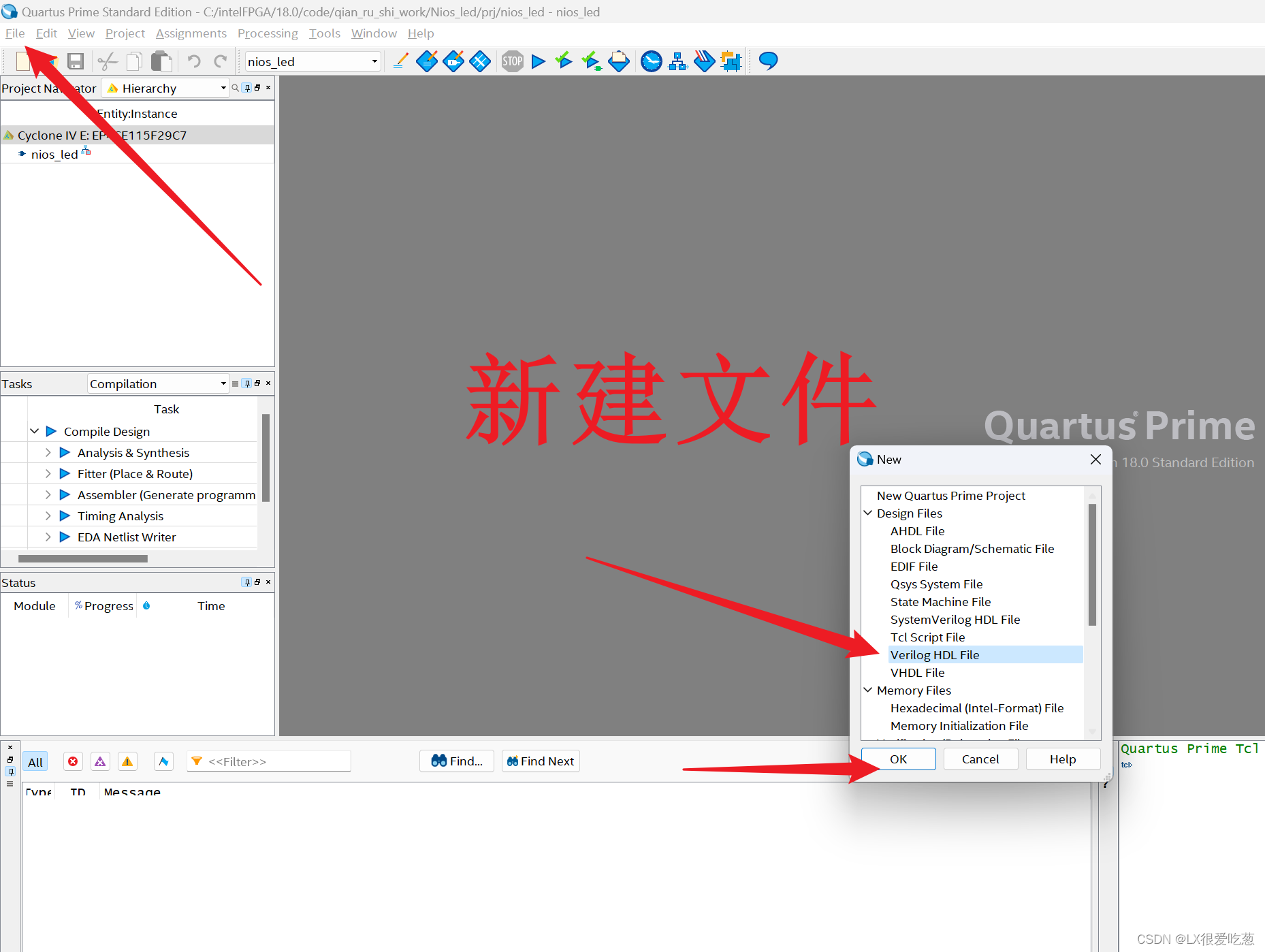Viewport: 1265px width, 952px height.
Task: Select Verilog HDL File in list
Action: [985, 655]
